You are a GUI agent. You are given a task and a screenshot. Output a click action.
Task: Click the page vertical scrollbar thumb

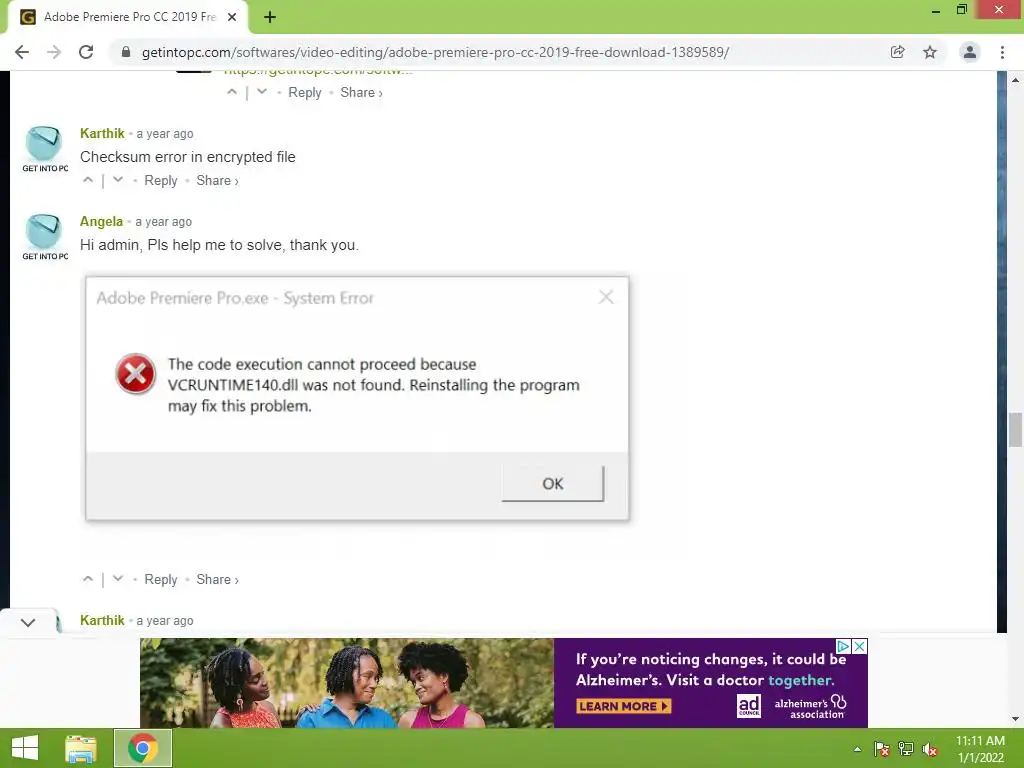(x=1015, y=430)
